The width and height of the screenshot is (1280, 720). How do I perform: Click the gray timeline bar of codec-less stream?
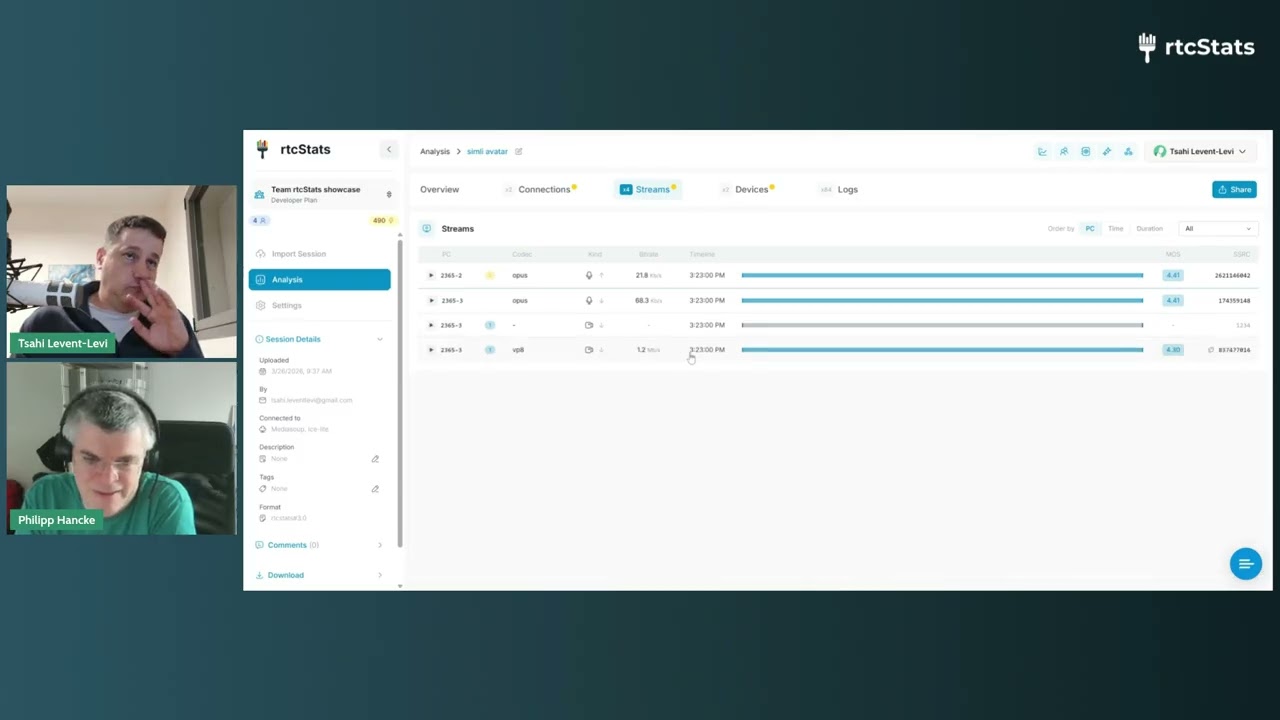[942, 325]
